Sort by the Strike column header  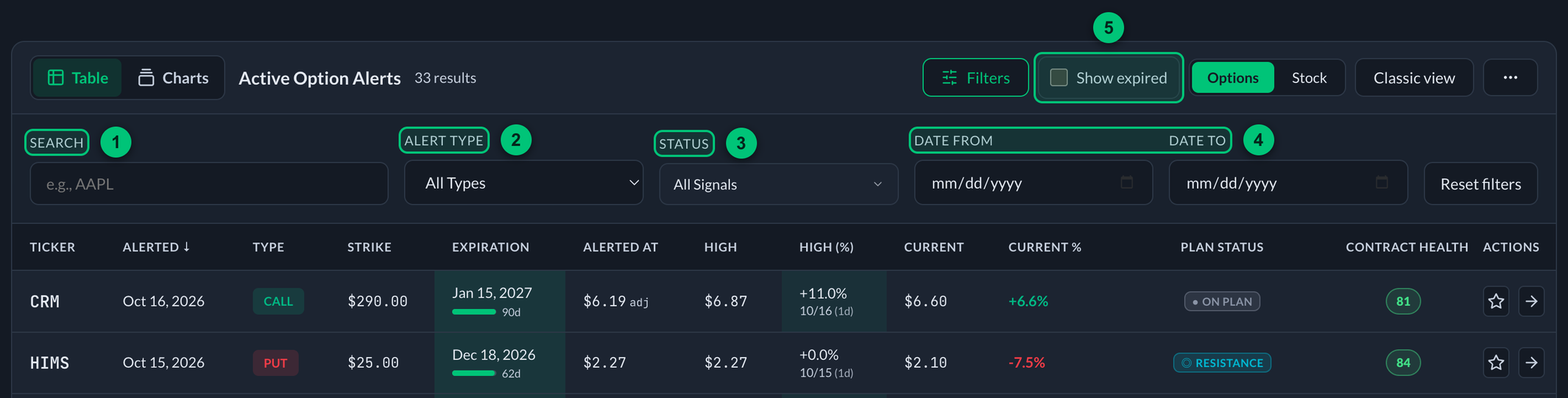point(369,247)
